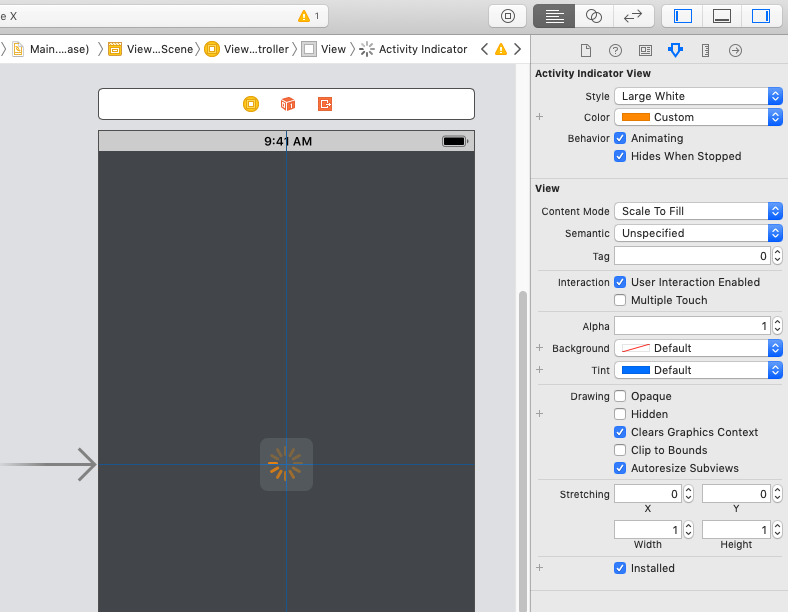
Task: Uncheck the Animating checkbox
Action: click(620, 139)
